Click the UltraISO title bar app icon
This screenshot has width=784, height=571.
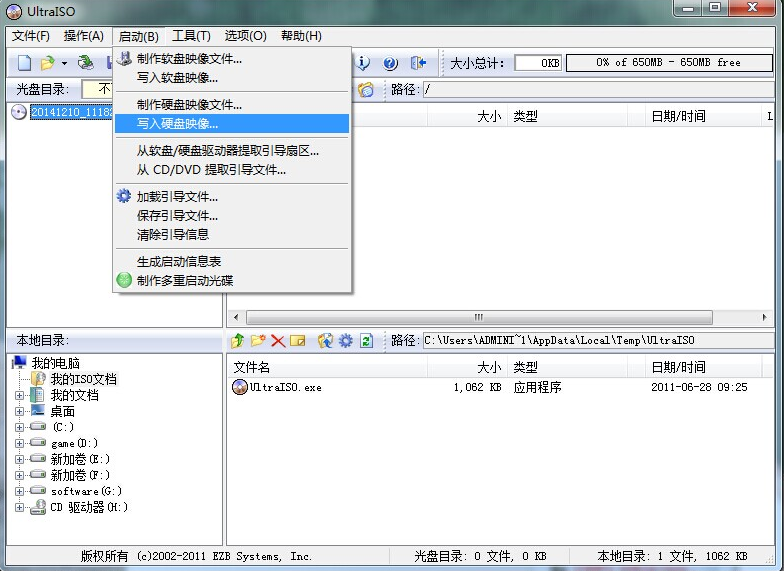(x=14, y=12)
